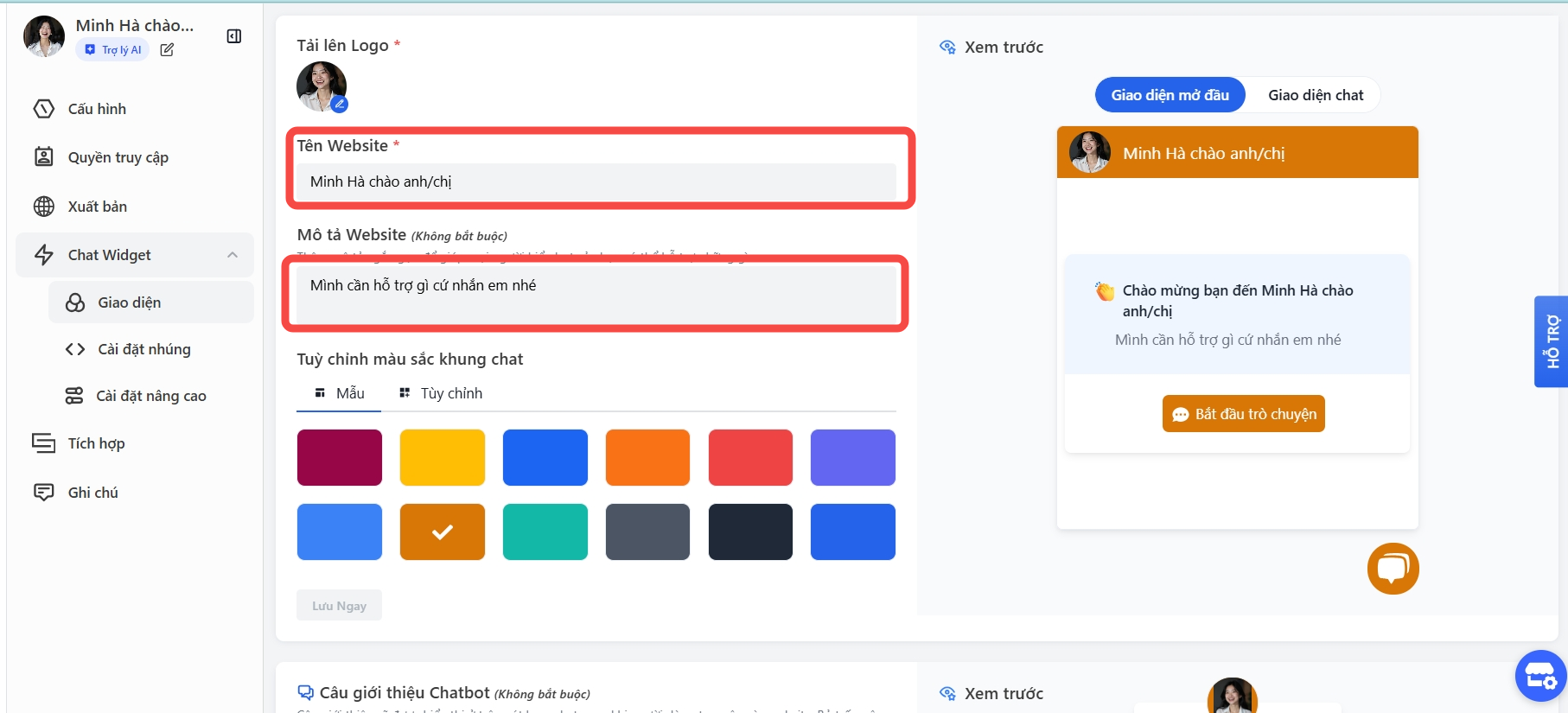Click the Tên Website input field
The height and width of the screenshot is (713, 1568).
(596, 181)
